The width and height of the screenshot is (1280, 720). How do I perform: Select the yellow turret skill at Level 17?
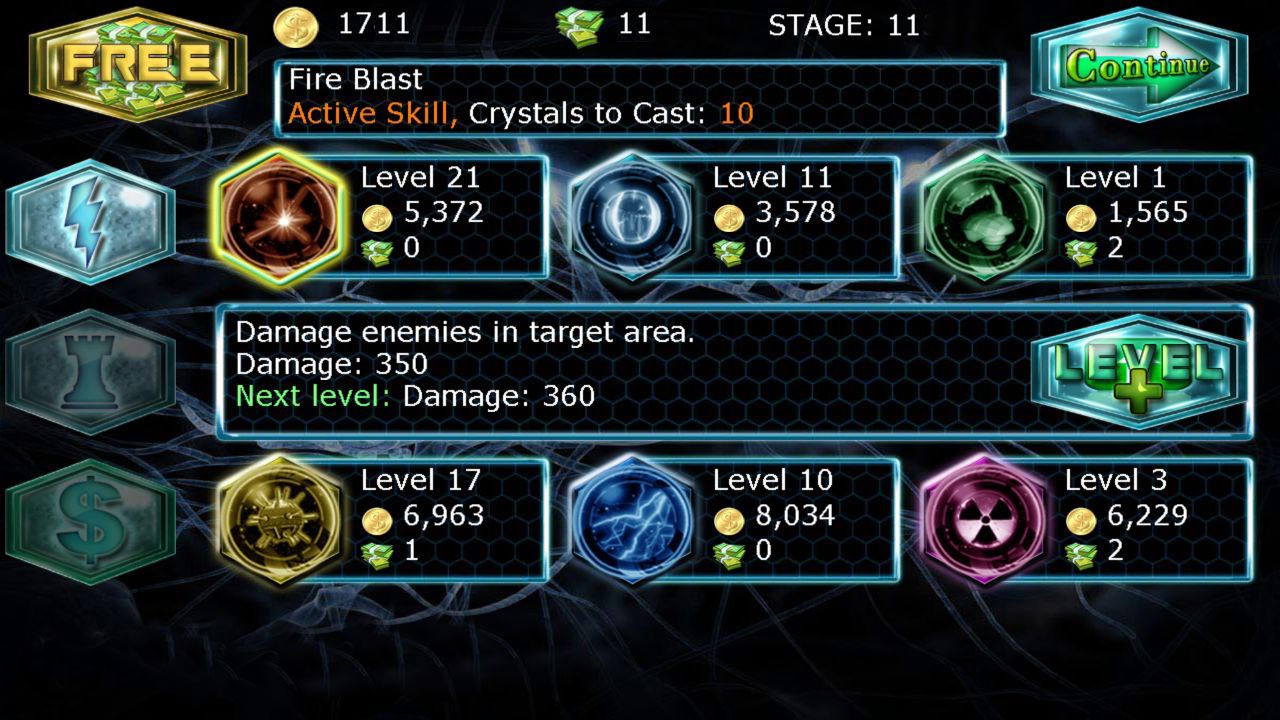[279, 519]
